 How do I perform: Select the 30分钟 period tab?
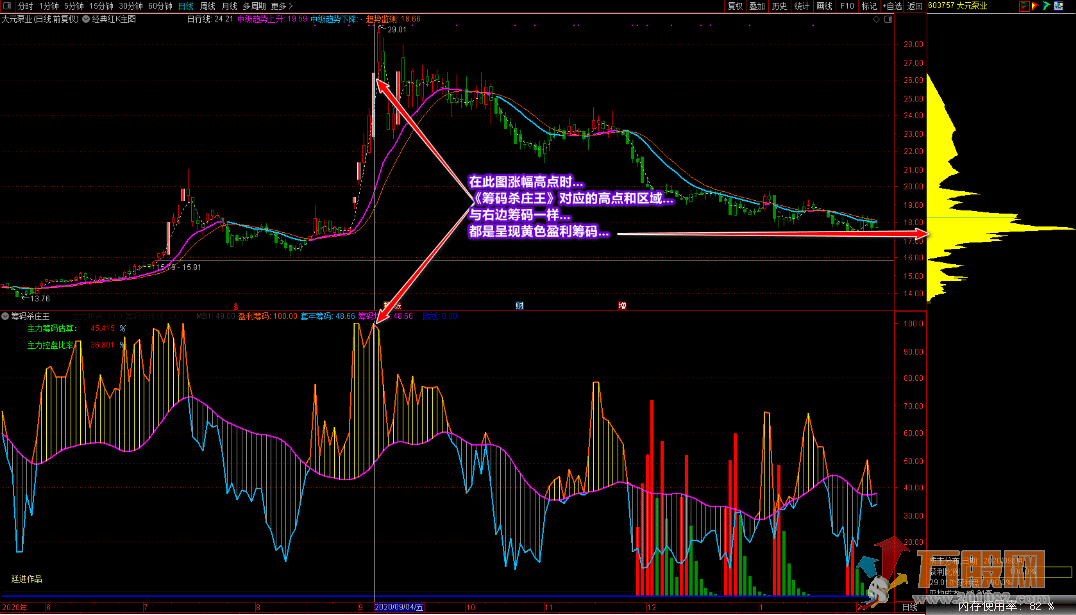click(131, 5)
